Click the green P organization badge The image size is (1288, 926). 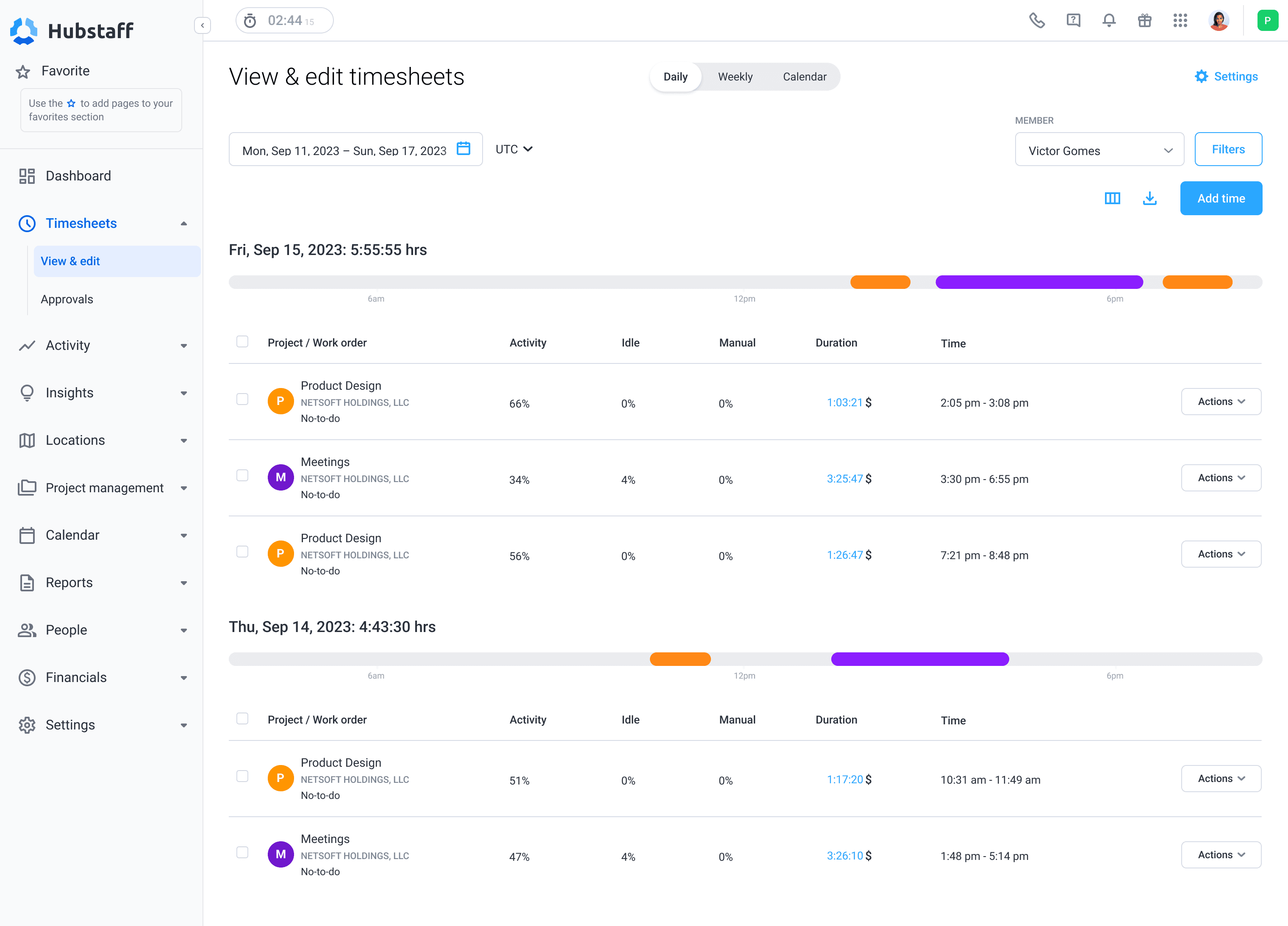click(x=1268, y=21)
